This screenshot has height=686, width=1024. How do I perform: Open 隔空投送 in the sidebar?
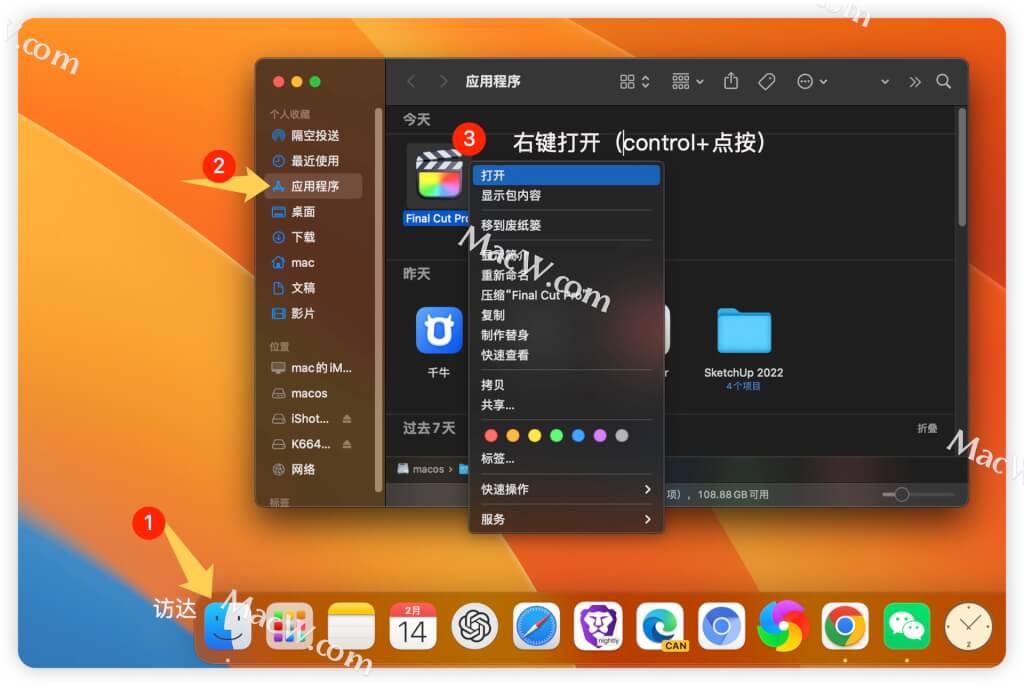314,135
